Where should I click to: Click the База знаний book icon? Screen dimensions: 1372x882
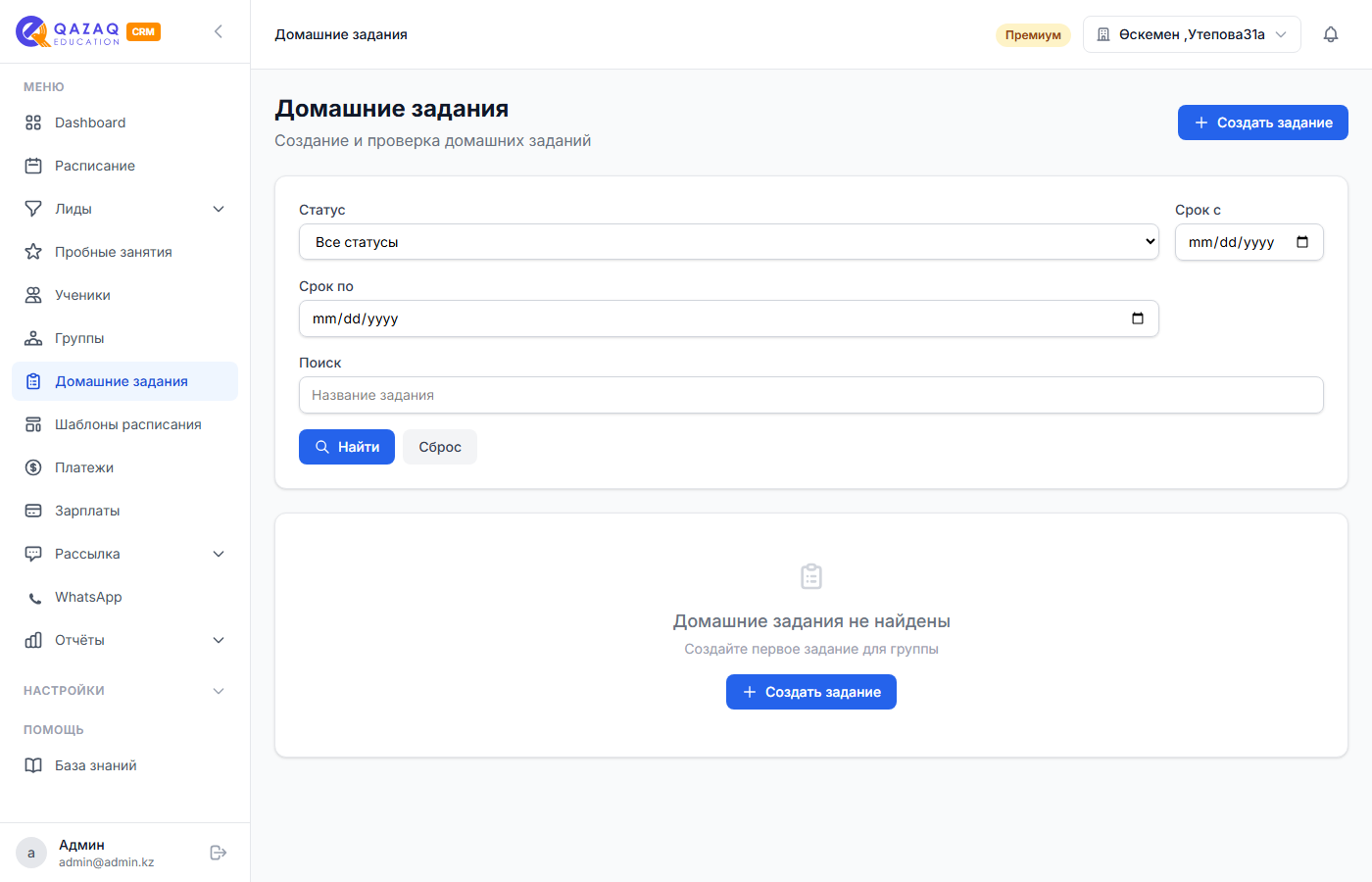pos(33,765)
